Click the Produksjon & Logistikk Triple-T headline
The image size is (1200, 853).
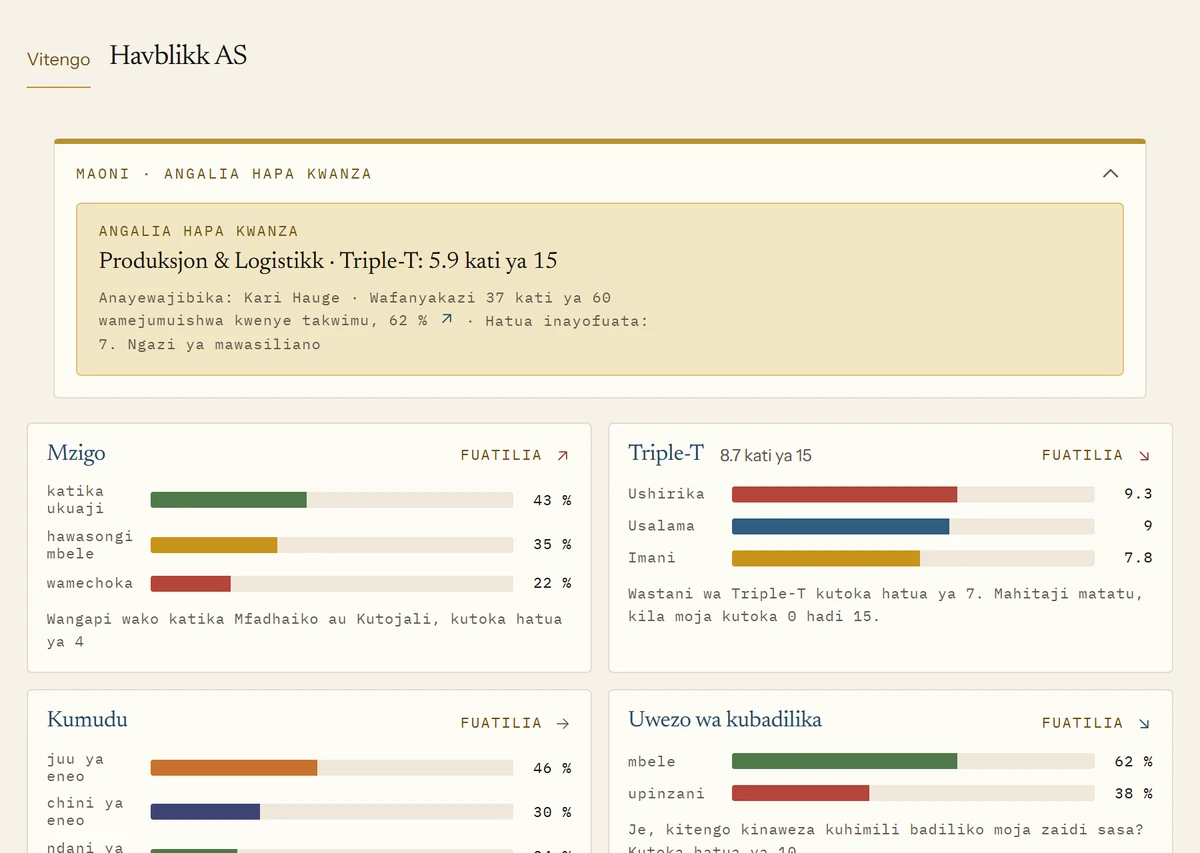[x=328, y=261]
